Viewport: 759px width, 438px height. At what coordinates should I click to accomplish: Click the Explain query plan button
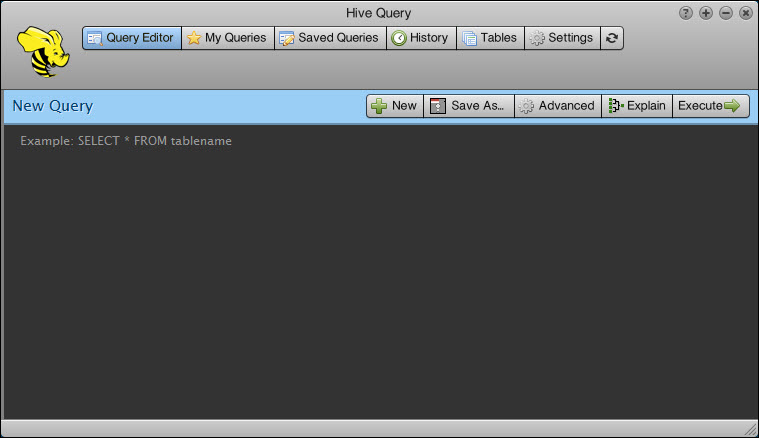pyautogui.click(x=637, y=106)
